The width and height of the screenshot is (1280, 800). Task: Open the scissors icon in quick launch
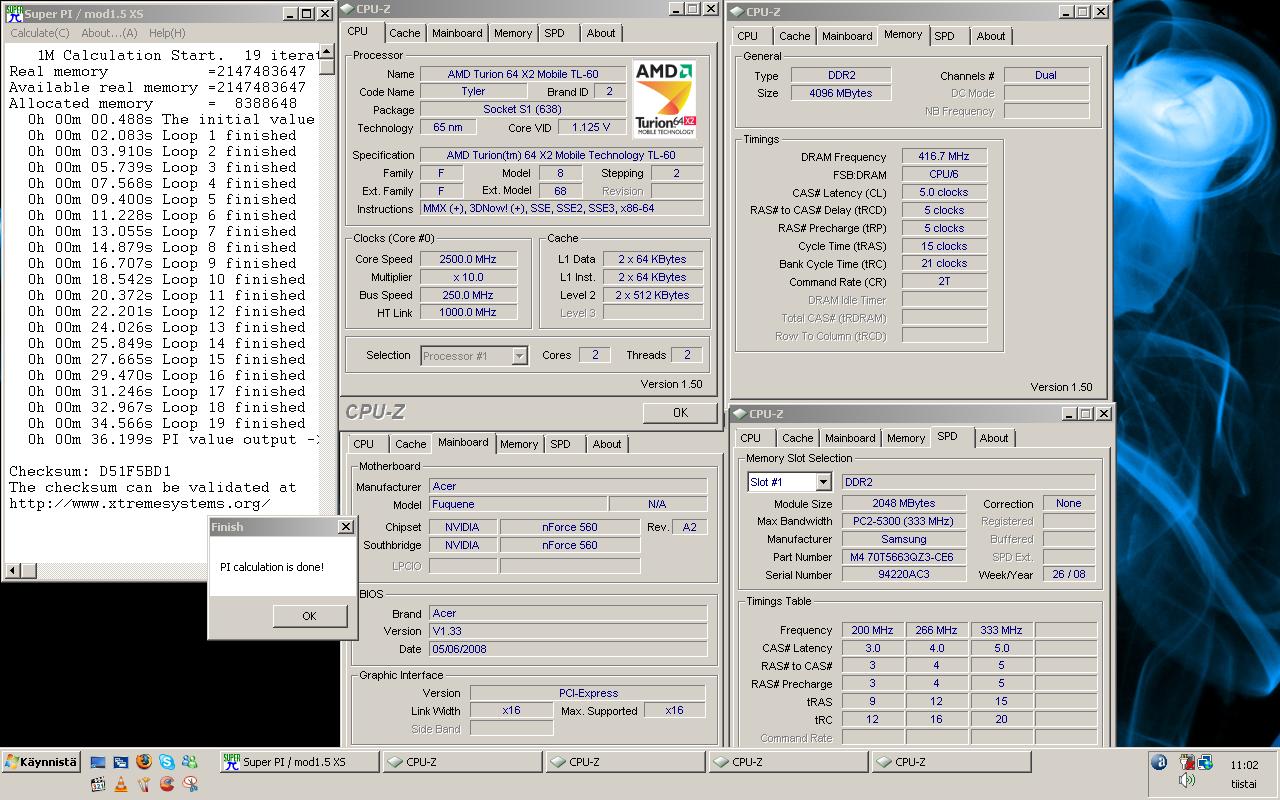(190, 784)
